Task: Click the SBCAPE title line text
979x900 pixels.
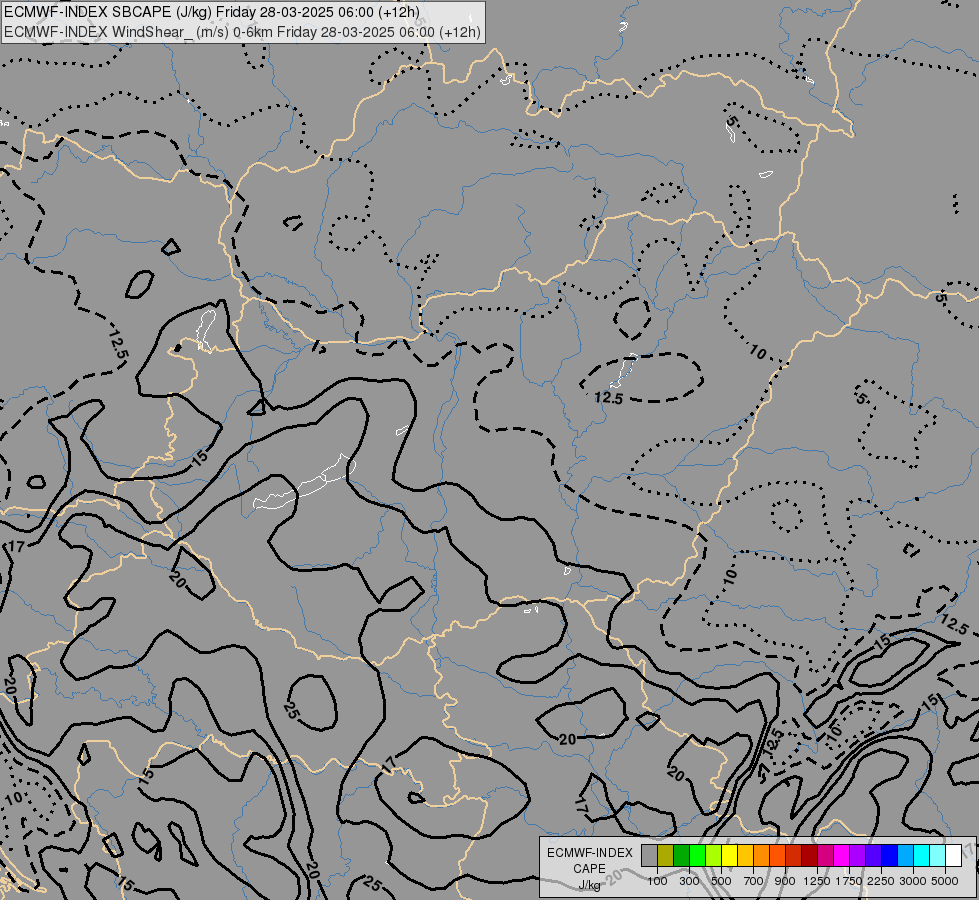Action: coord(212,12)
